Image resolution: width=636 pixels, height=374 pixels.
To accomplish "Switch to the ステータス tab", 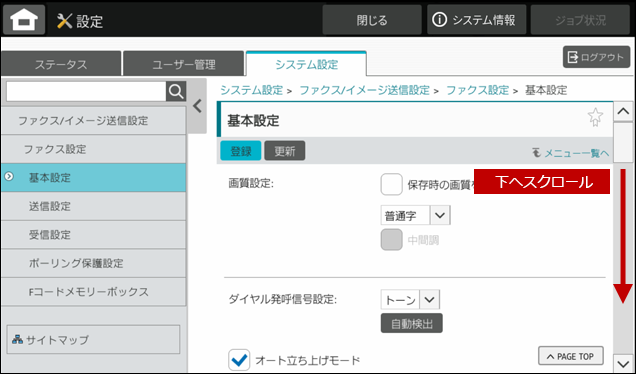I will pos(61,64).
